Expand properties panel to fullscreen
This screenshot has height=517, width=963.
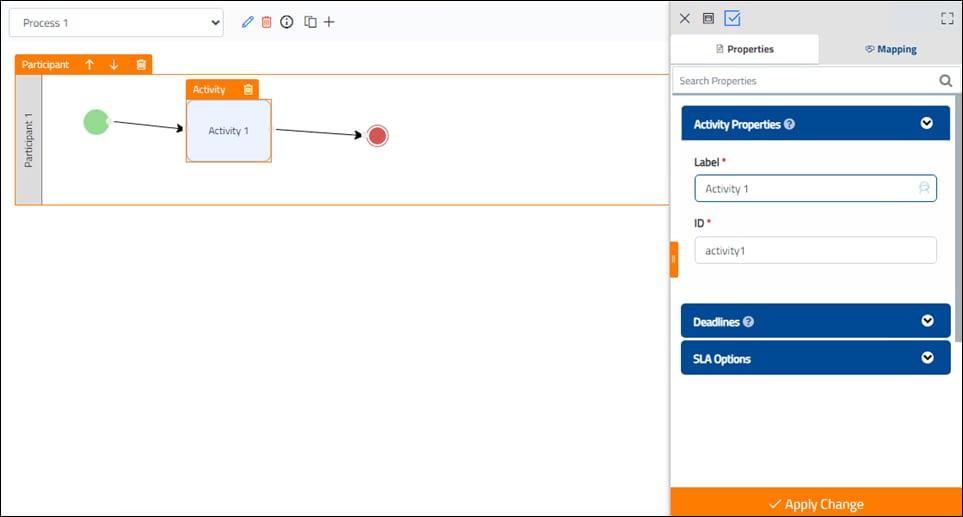(x=947, y=18)
